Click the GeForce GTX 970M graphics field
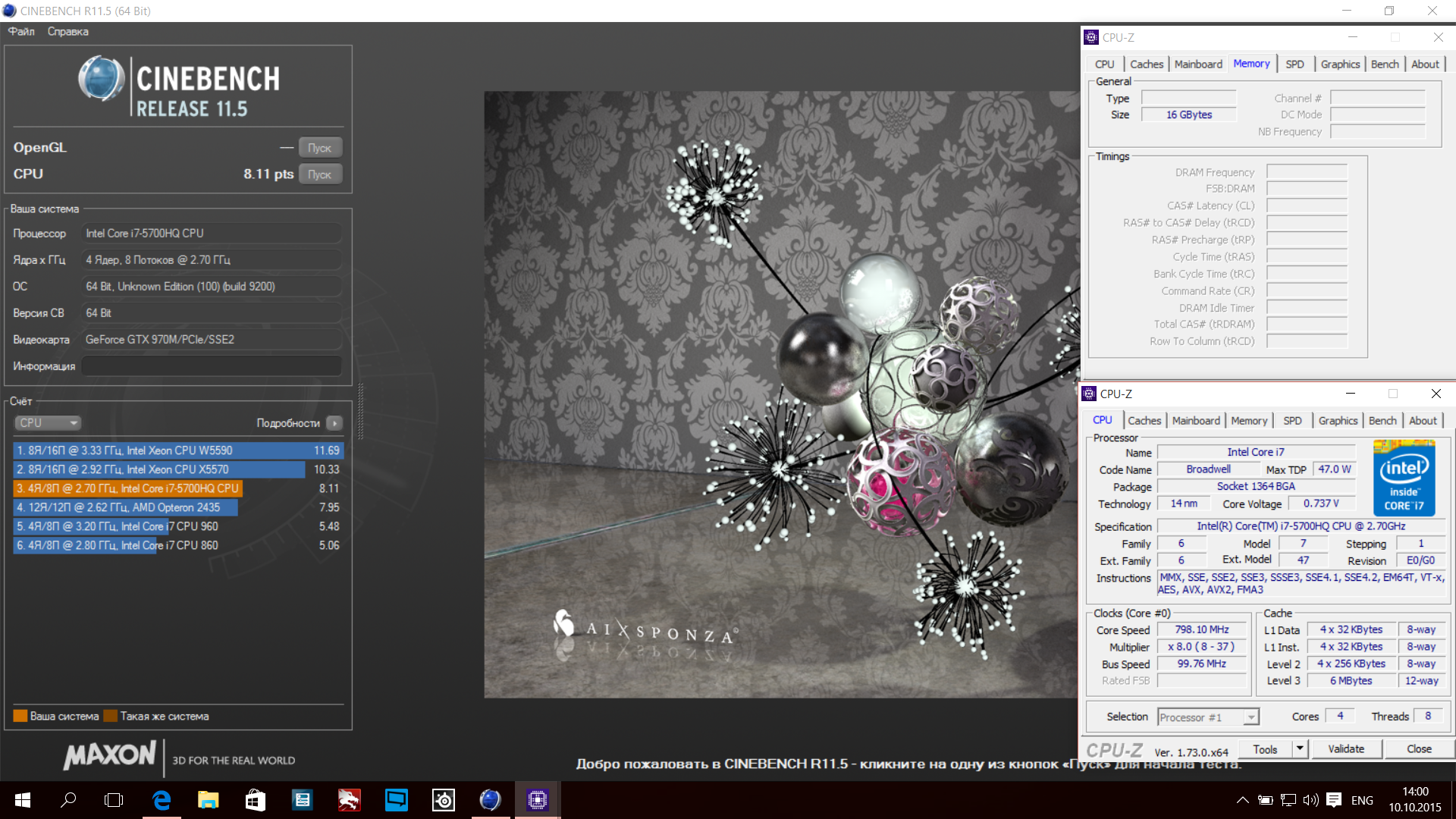 click(212, 340)
